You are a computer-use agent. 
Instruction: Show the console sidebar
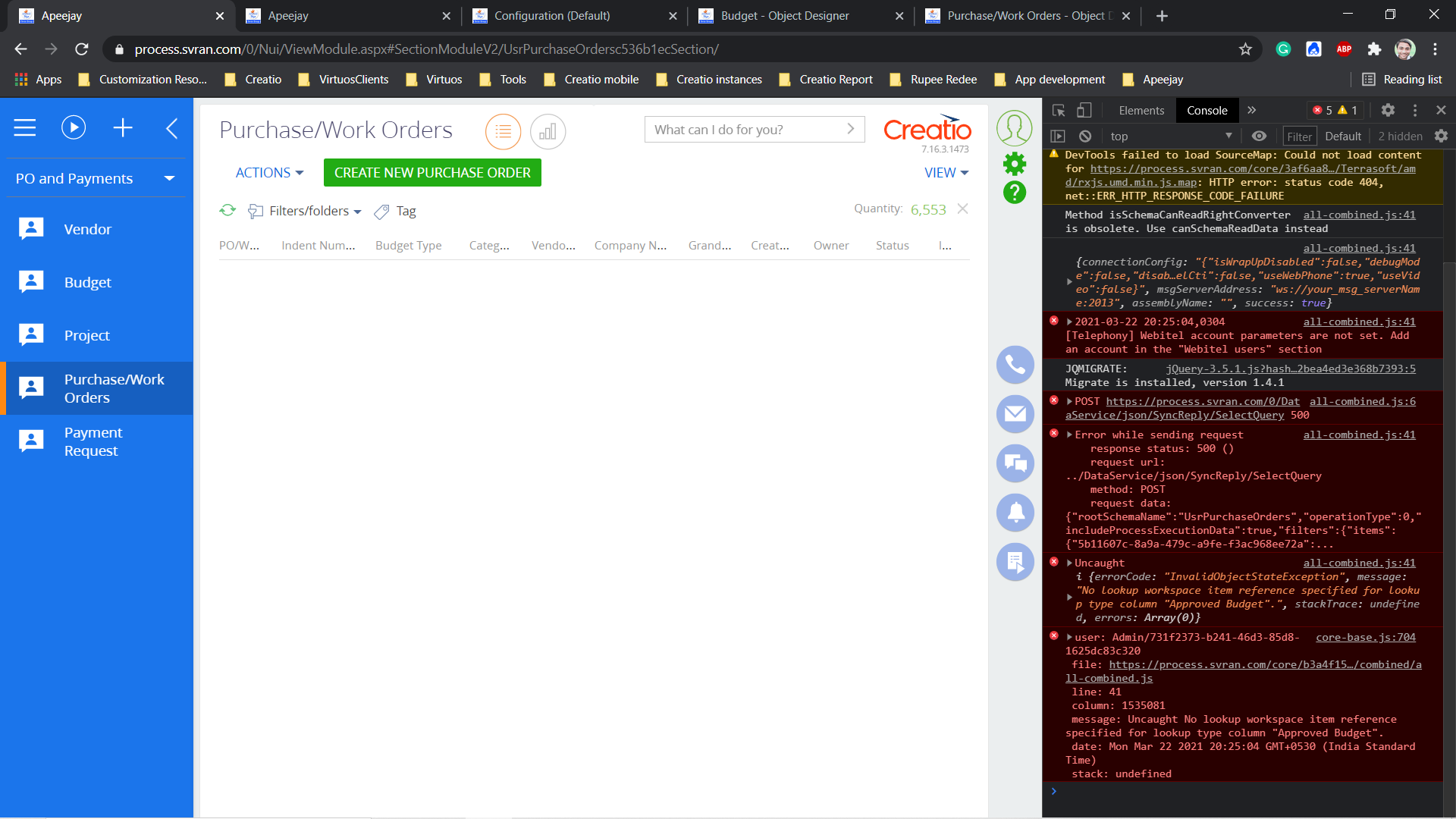1058,136
